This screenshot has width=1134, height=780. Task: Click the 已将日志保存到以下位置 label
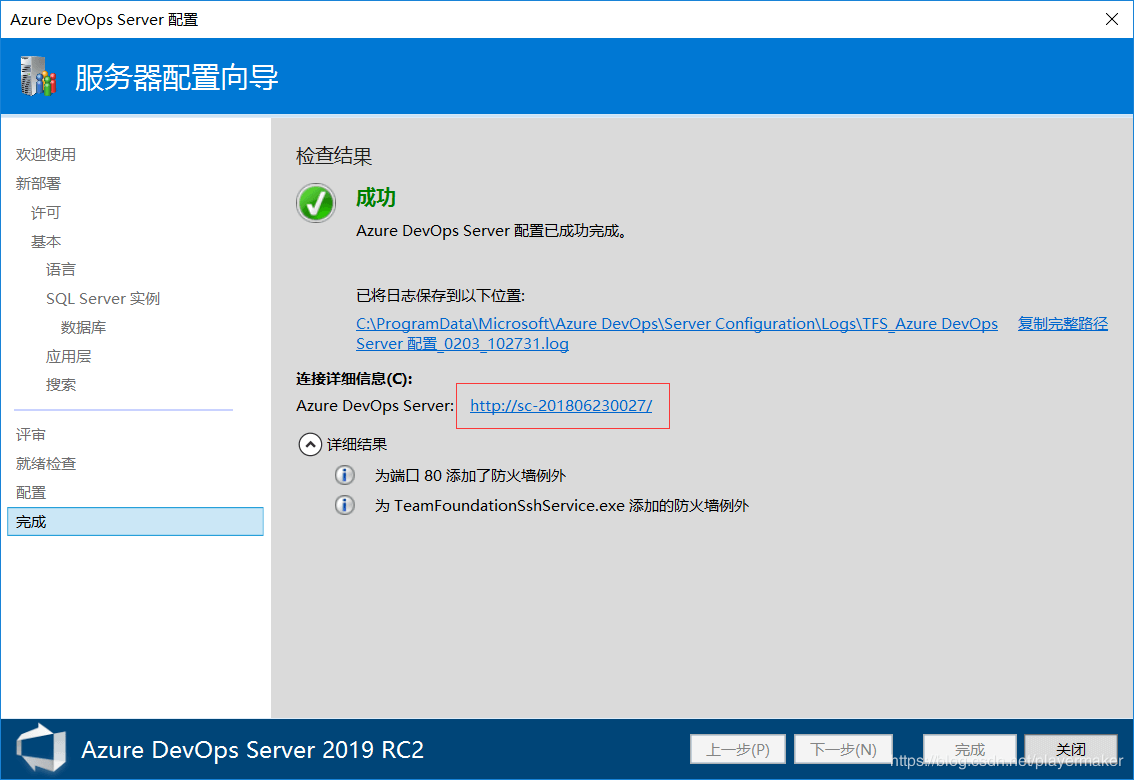tap(440, 296)
